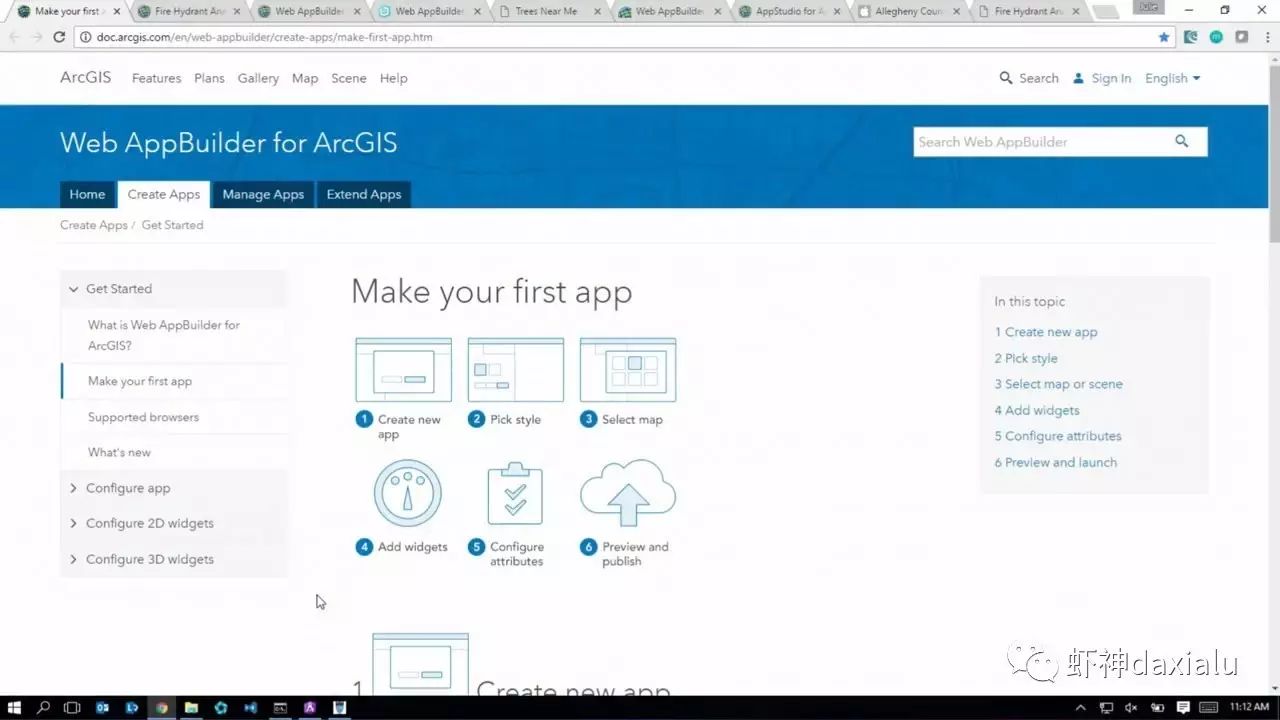Open File Explorer from taskbar
The width and height of the screenshot is (1280, 720).
pos(191,708)
